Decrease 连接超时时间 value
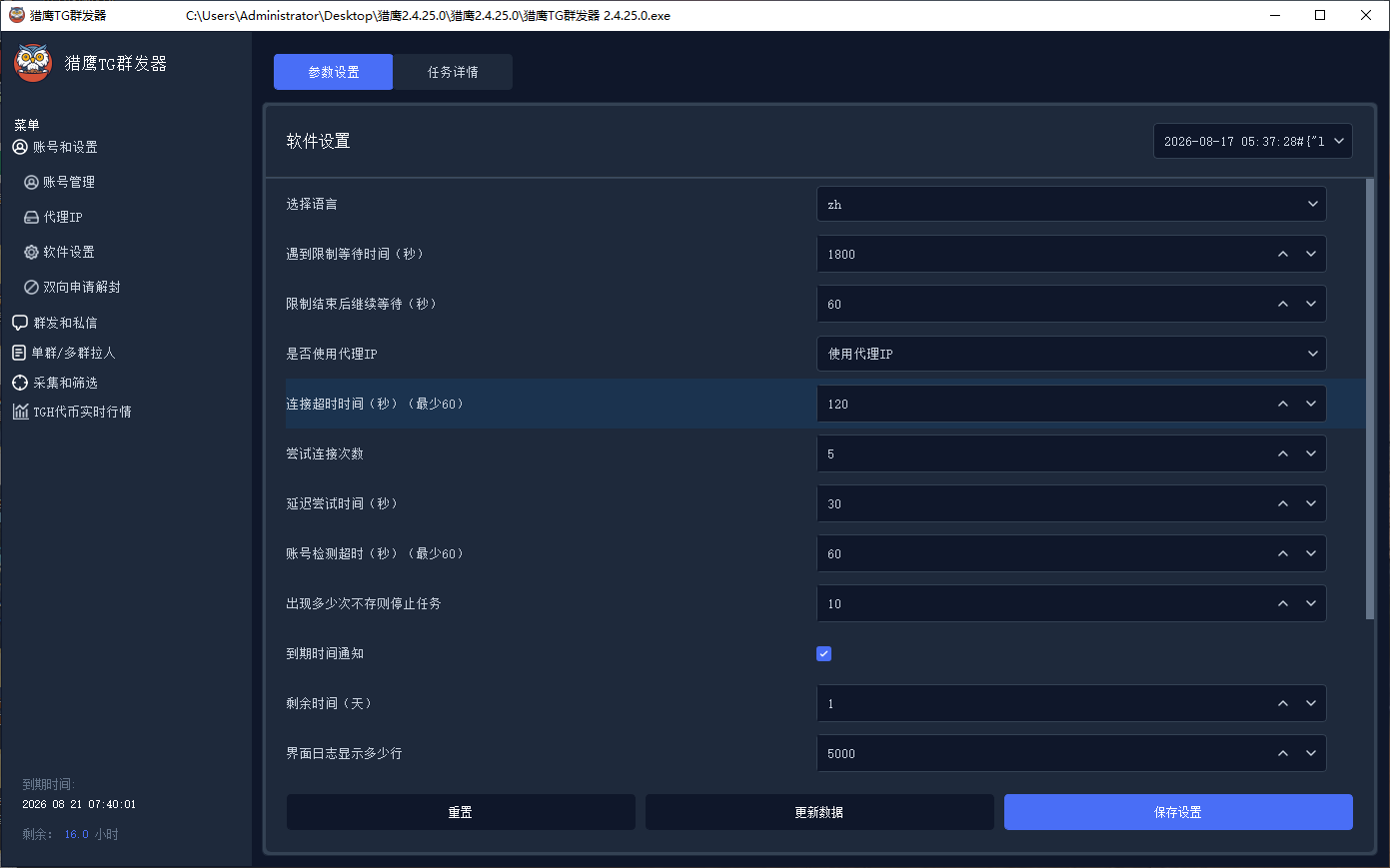This screenshot has height=868, width=1390. [x=1311, y=404]
